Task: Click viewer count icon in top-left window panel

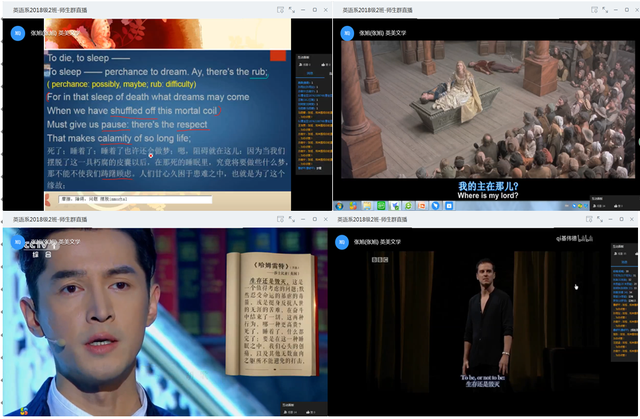Action: pos(301,64)
